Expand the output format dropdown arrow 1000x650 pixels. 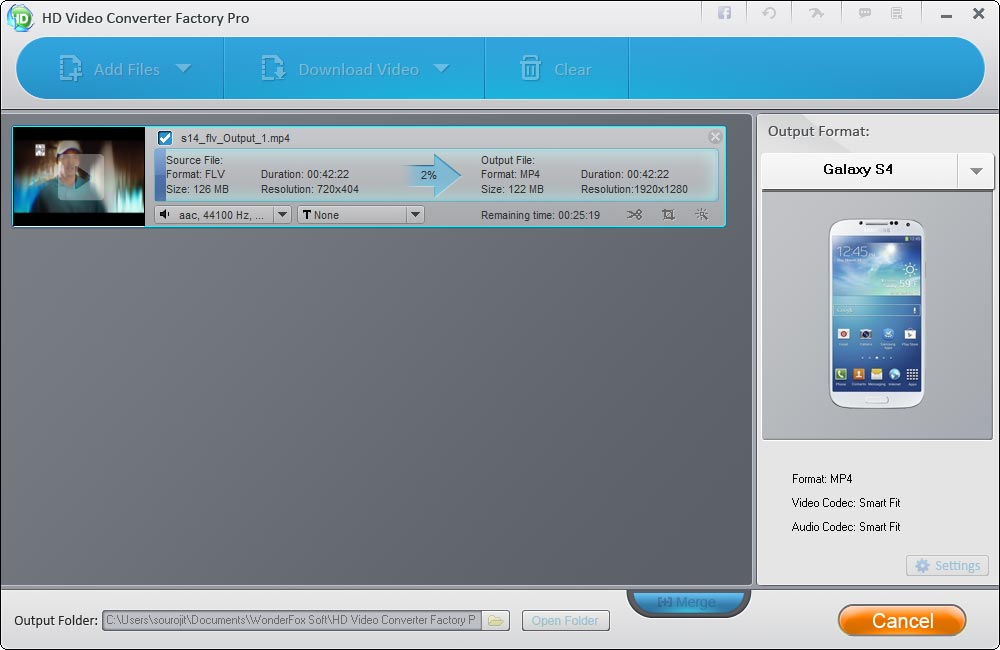(x=976, y=170)
